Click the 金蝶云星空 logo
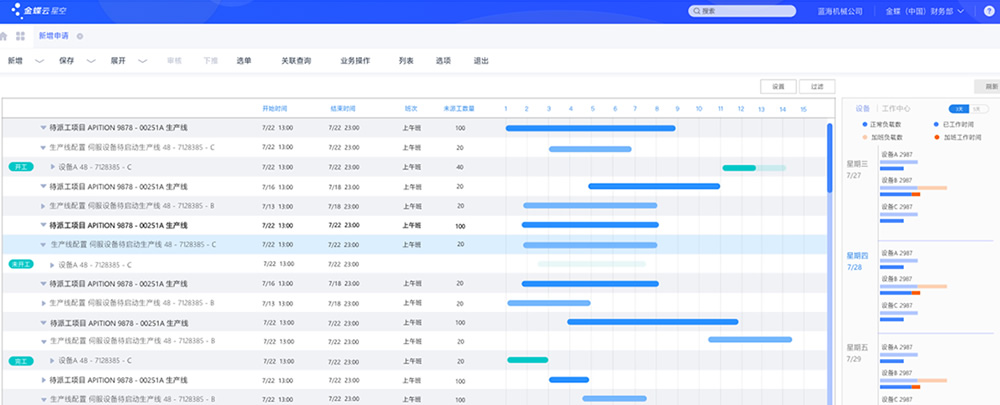Image resolution: width=1000 pixels, height=405 pixels. click(x=38, y=11)
